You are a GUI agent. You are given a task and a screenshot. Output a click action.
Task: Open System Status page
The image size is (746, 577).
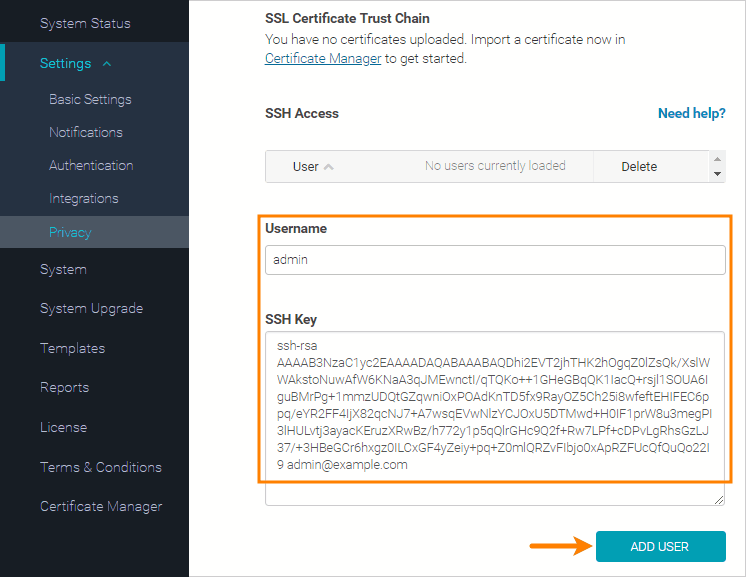pos(85,23)
